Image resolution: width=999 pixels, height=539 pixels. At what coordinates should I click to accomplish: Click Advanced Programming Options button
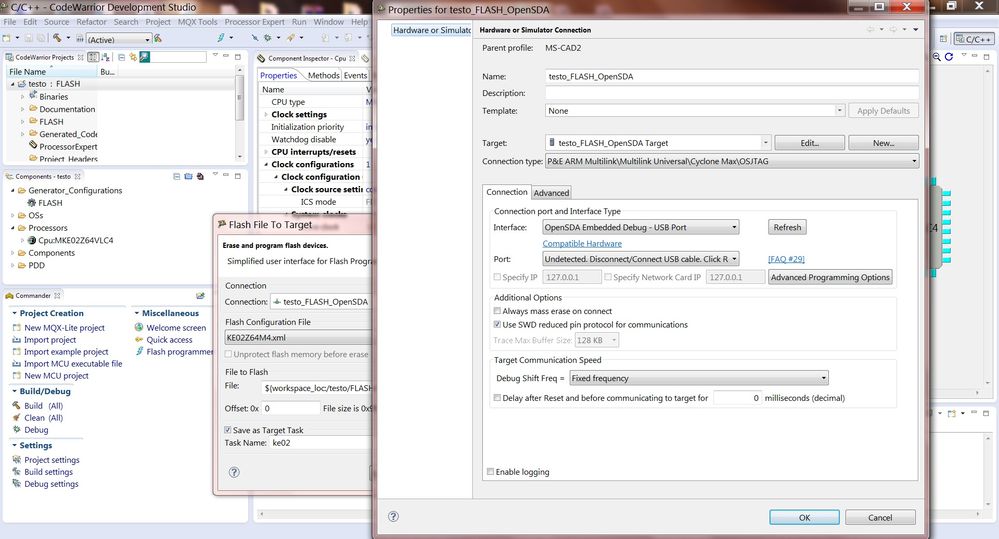click(830, 277)
